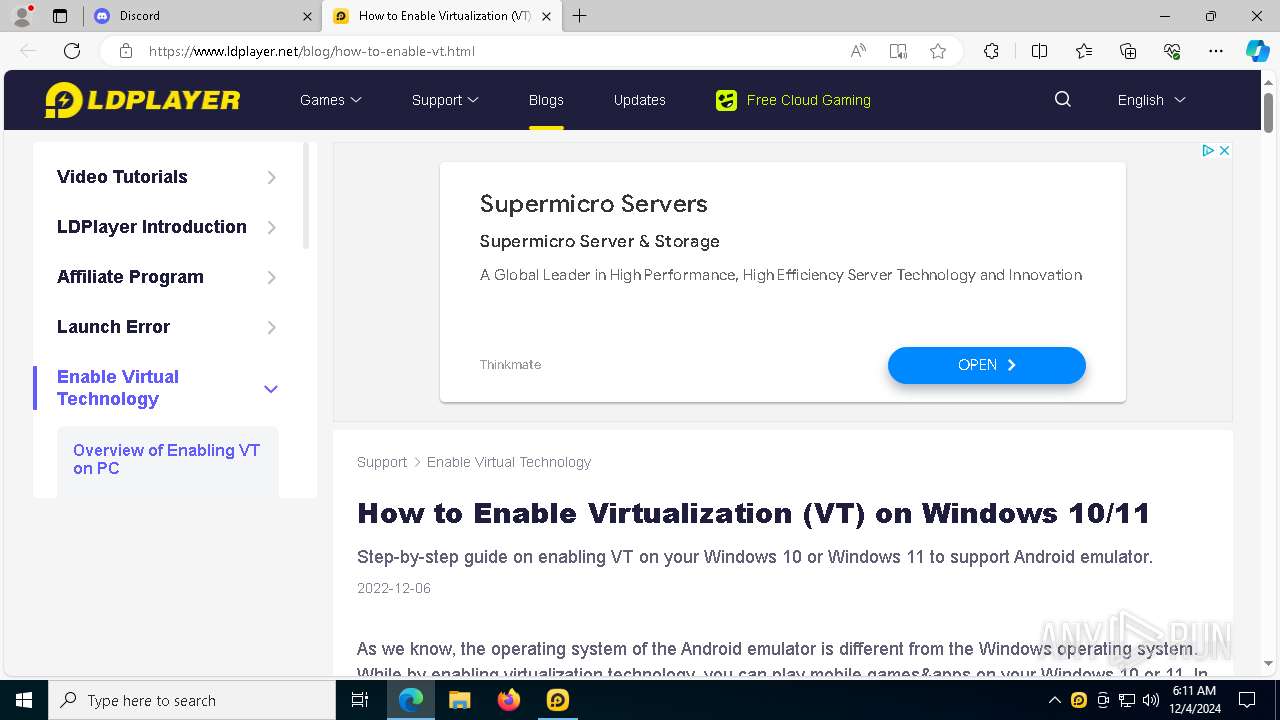Open Collections icon
1280x720 pixels.
(x=1128, y=51)
